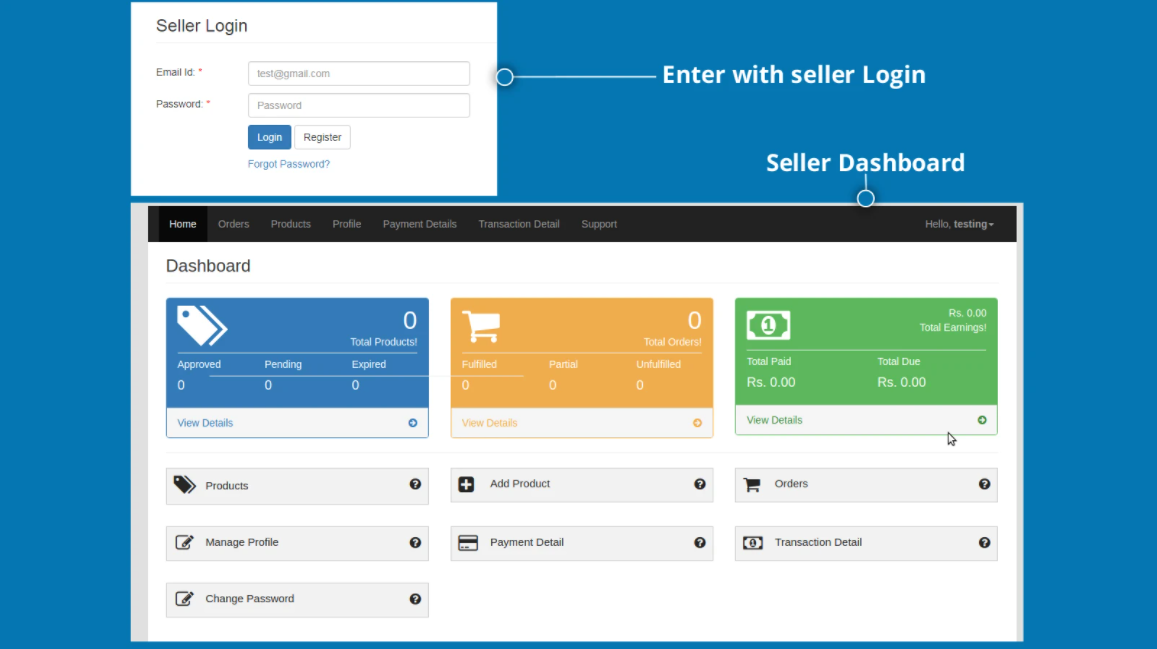The image size is (1157, 649).
Task: Click the Partial count label
Action: coord(563,364)
